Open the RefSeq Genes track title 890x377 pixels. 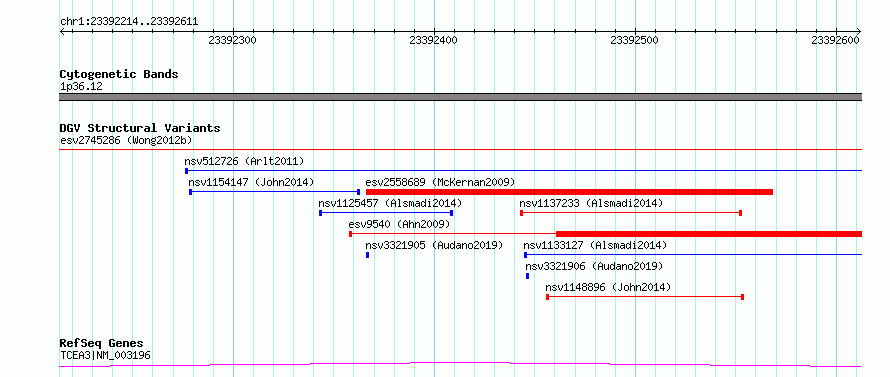click(x=101, y=344)
